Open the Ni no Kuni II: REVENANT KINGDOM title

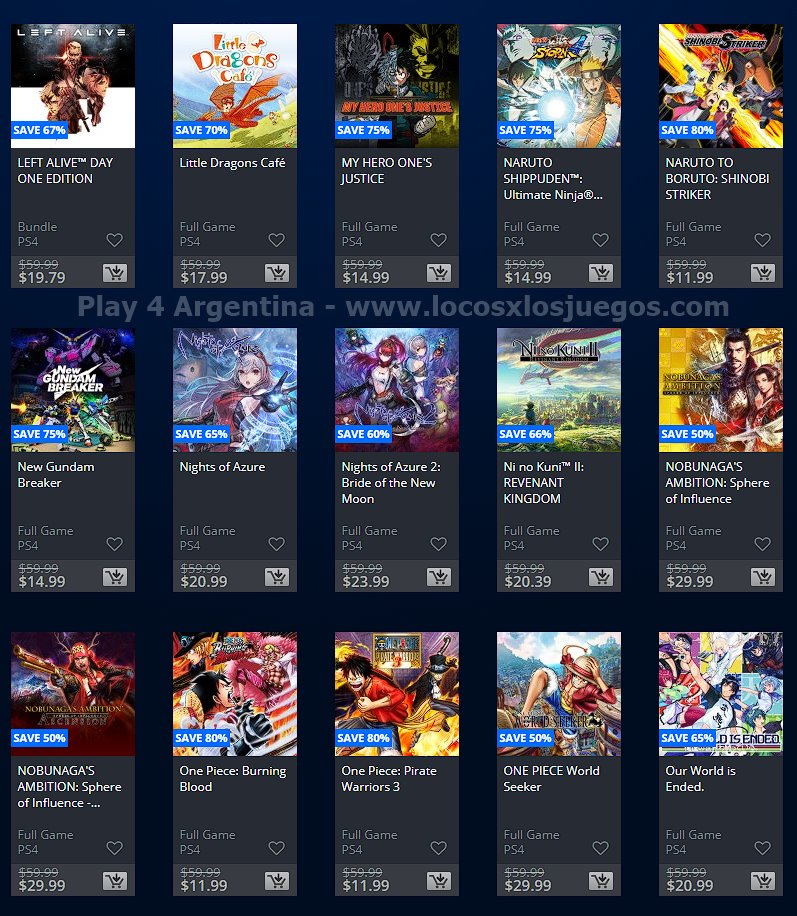543,483
